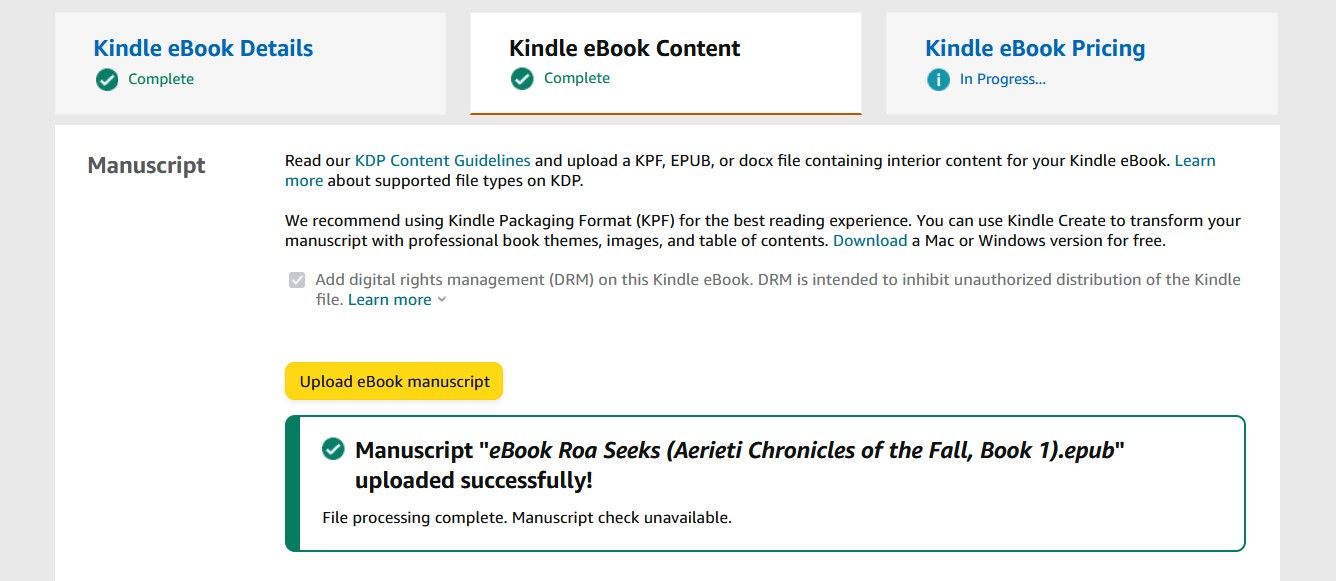Click the Manuscript section heading
Screen dimensions: 1336x581
tap(145, 165)
